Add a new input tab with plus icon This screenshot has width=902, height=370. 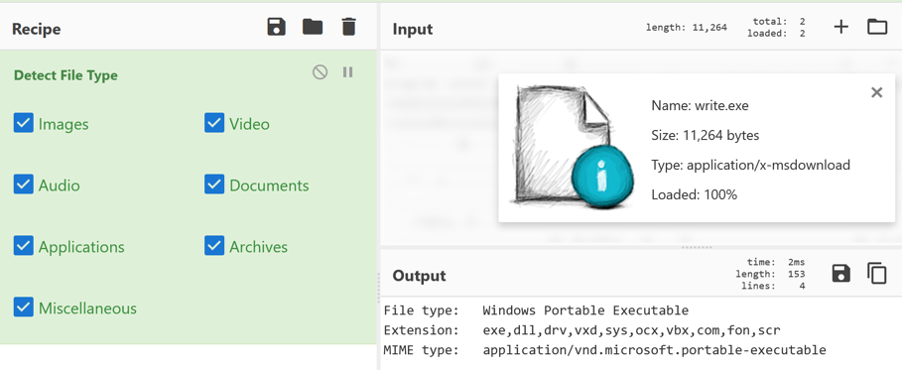(841, 26)
